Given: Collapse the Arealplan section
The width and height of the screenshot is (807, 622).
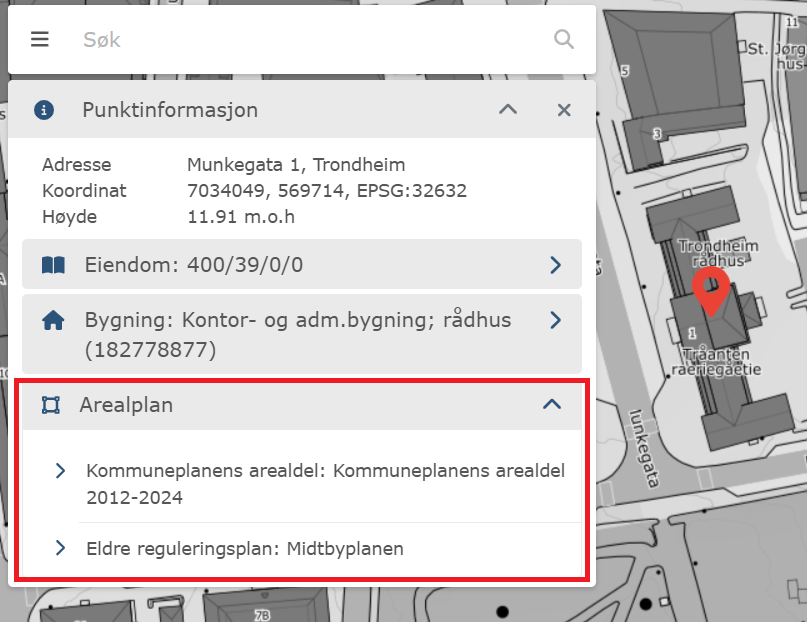Looking at the screenshot, I should coord(552,405).
